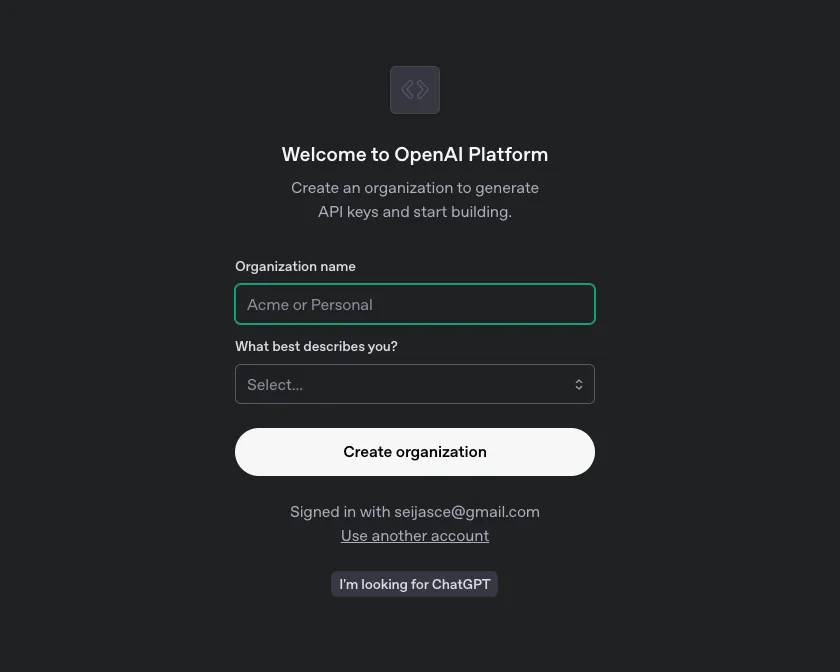The height and width of the screenshot is (672, 840).
Task: Open the 'What best describes you?' dropdown
Action: [415, 384]
